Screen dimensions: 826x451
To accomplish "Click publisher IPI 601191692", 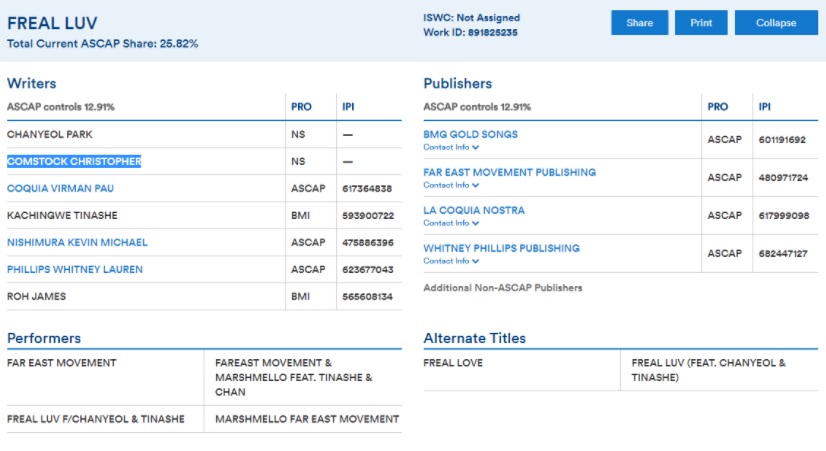I will (782, 140).
